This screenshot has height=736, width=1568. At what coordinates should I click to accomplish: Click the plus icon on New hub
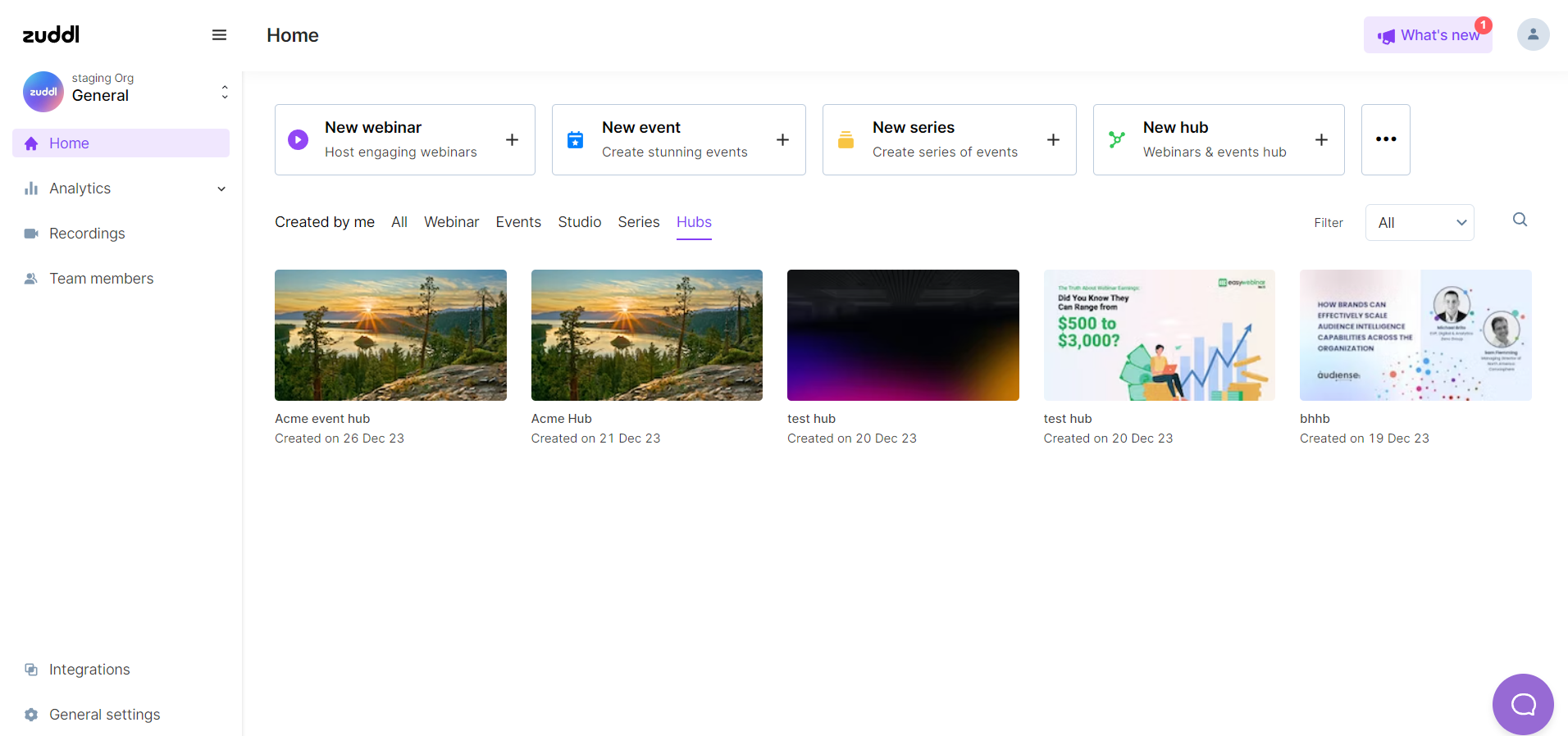[x=1321, y=140]
